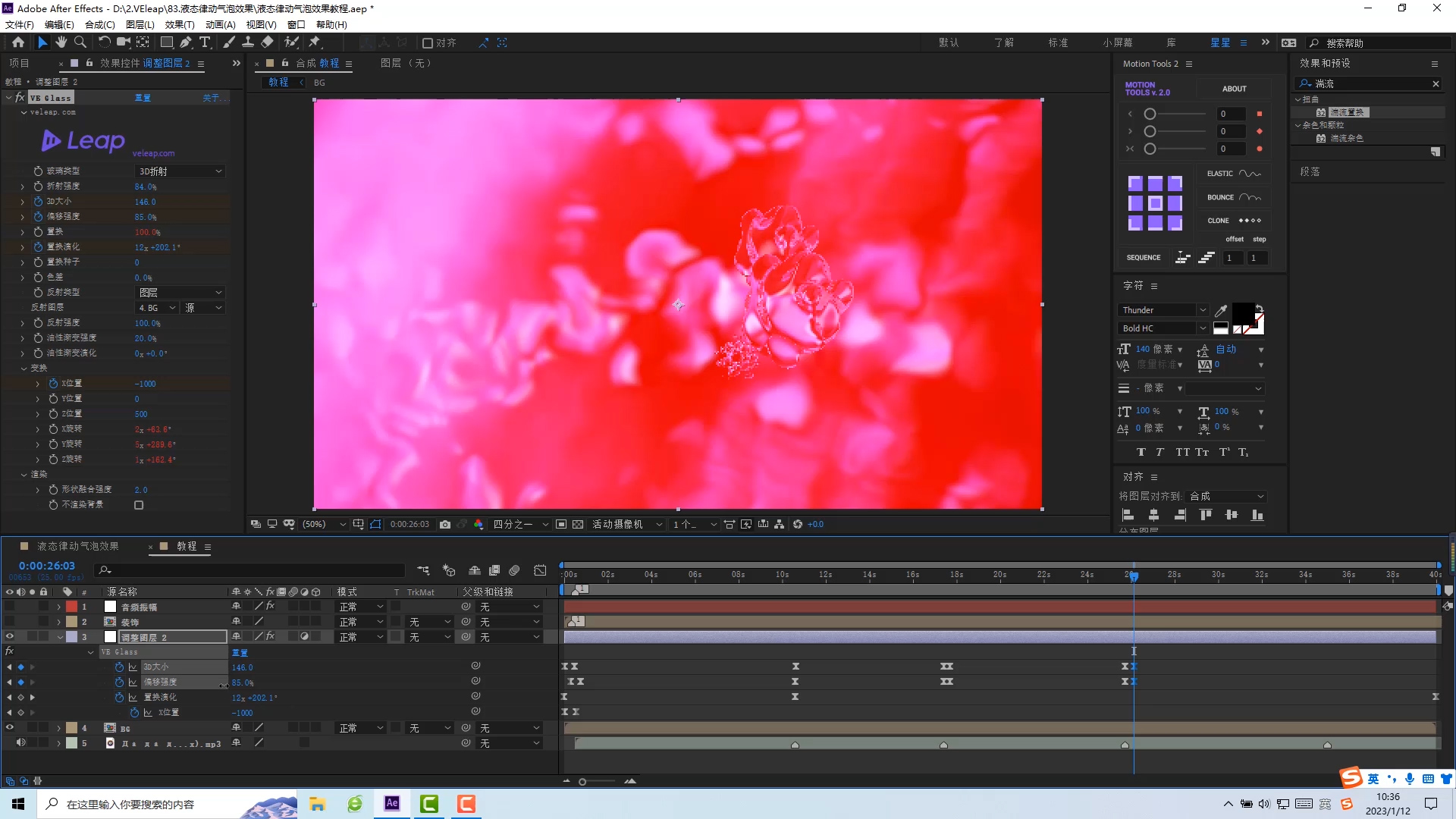Open the 反射图层 4.BG dropdown

(x=157, y=308)
